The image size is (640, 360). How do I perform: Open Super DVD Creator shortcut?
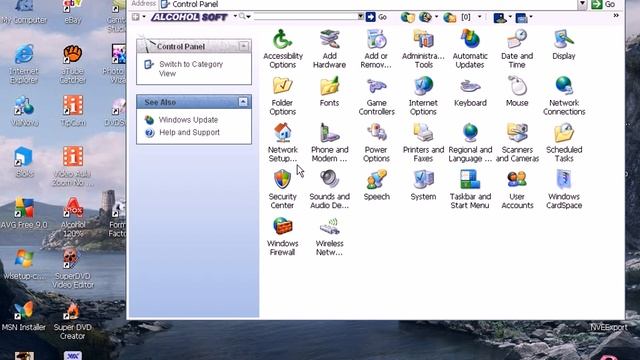[72, 320]
